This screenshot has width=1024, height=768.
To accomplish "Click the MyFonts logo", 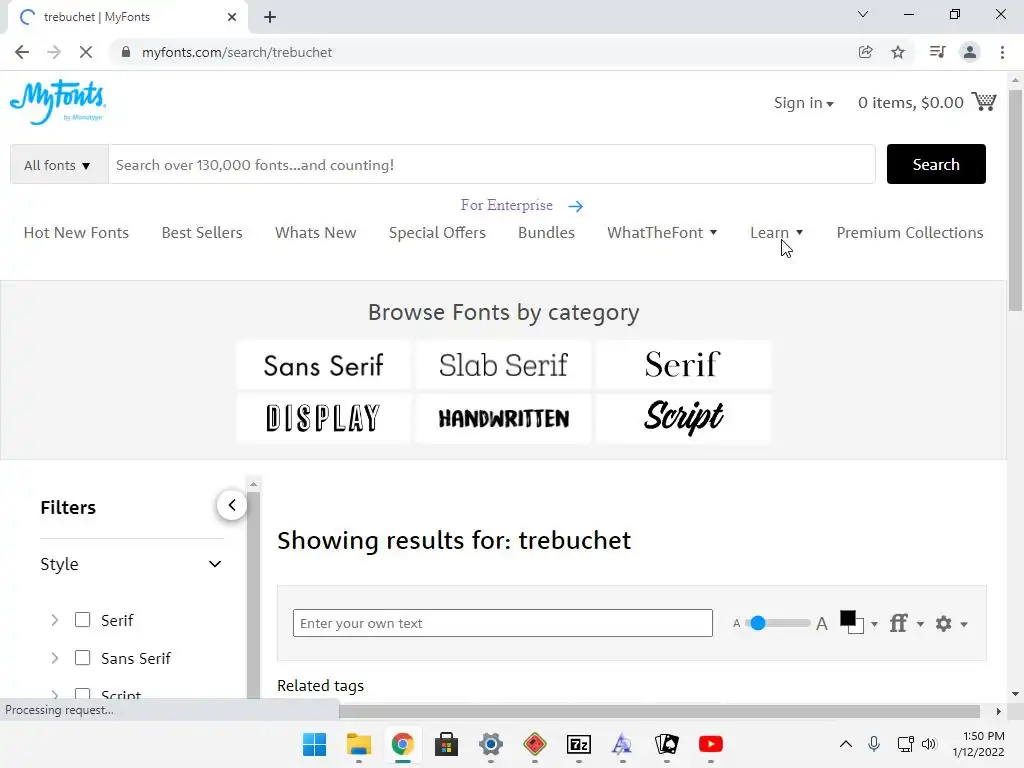I will pyautogui.click(x=57, y=101).
